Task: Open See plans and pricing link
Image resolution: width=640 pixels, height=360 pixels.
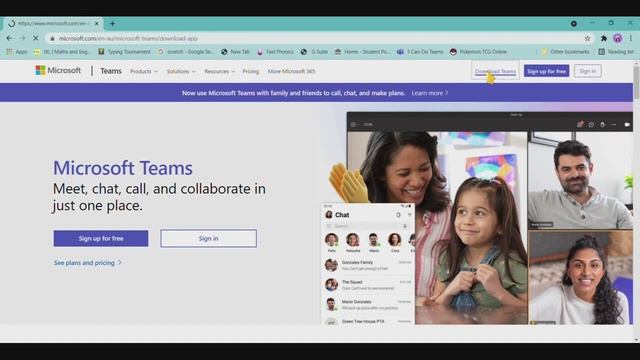Action: tap(87, 263)
